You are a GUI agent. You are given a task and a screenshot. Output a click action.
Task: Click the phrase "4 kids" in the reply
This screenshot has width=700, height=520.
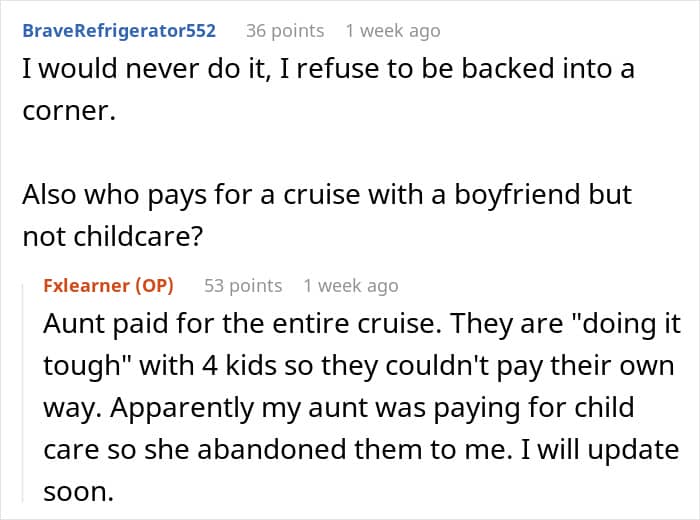pos(239,366)
